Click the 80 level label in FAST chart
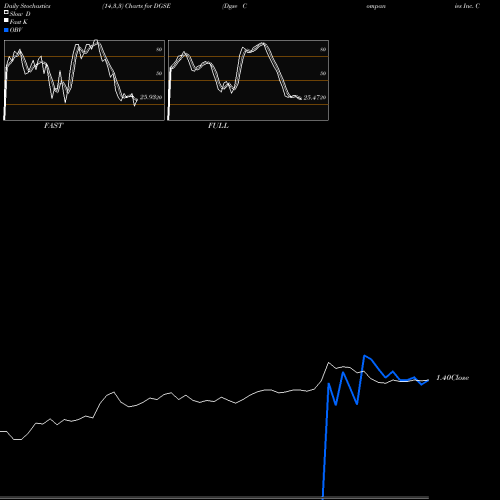500x500 pixels. (x=159, y=49)
